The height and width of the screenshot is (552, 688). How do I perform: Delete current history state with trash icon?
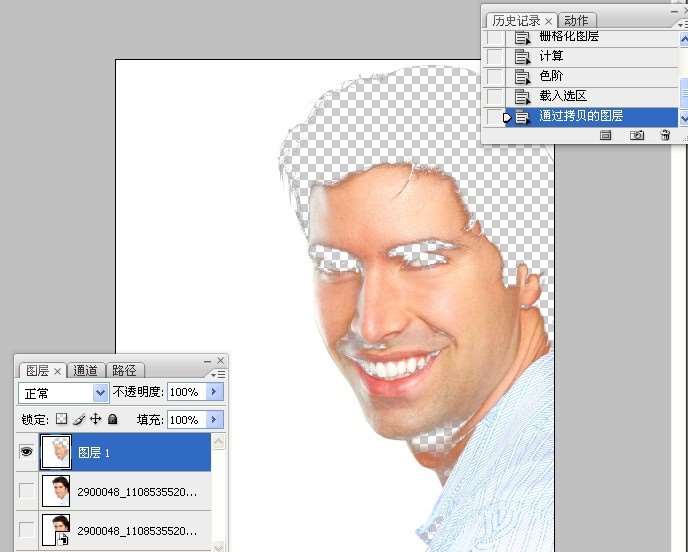click(x=665, y=135)
